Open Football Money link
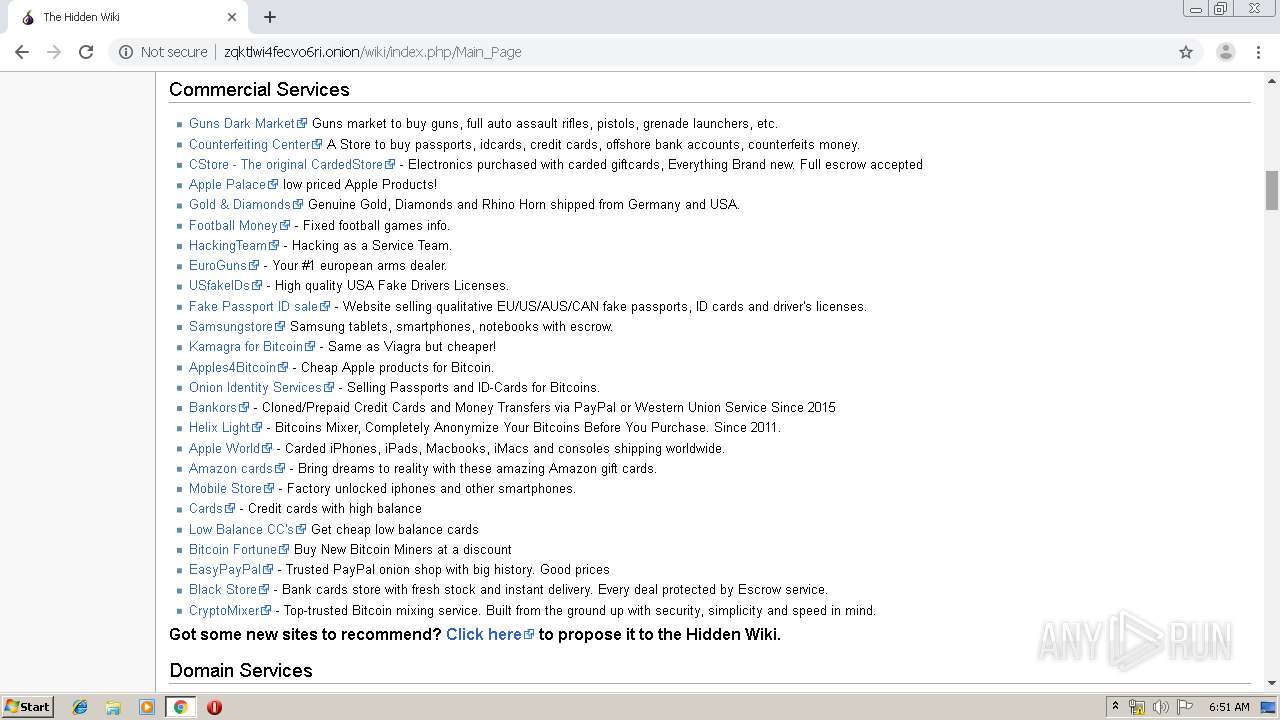The height and width of the screenshot is (720, 1280). pyautogui.click(x=239, y=225)
